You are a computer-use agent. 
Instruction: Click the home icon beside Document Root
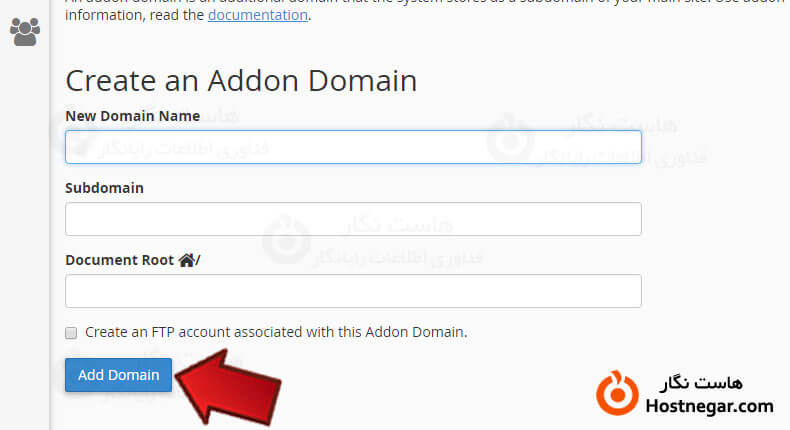[x=186, y=260]
